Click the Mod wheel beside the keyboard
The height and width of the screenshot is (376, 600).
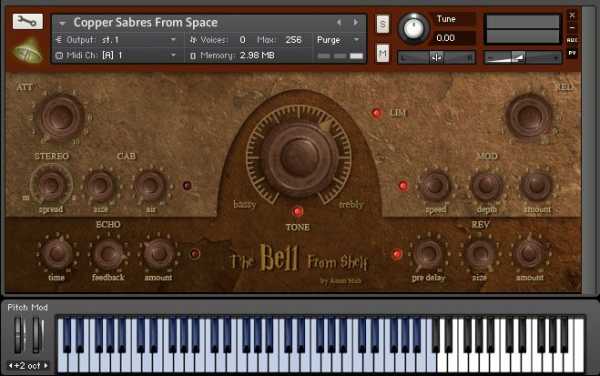(37, 335)
